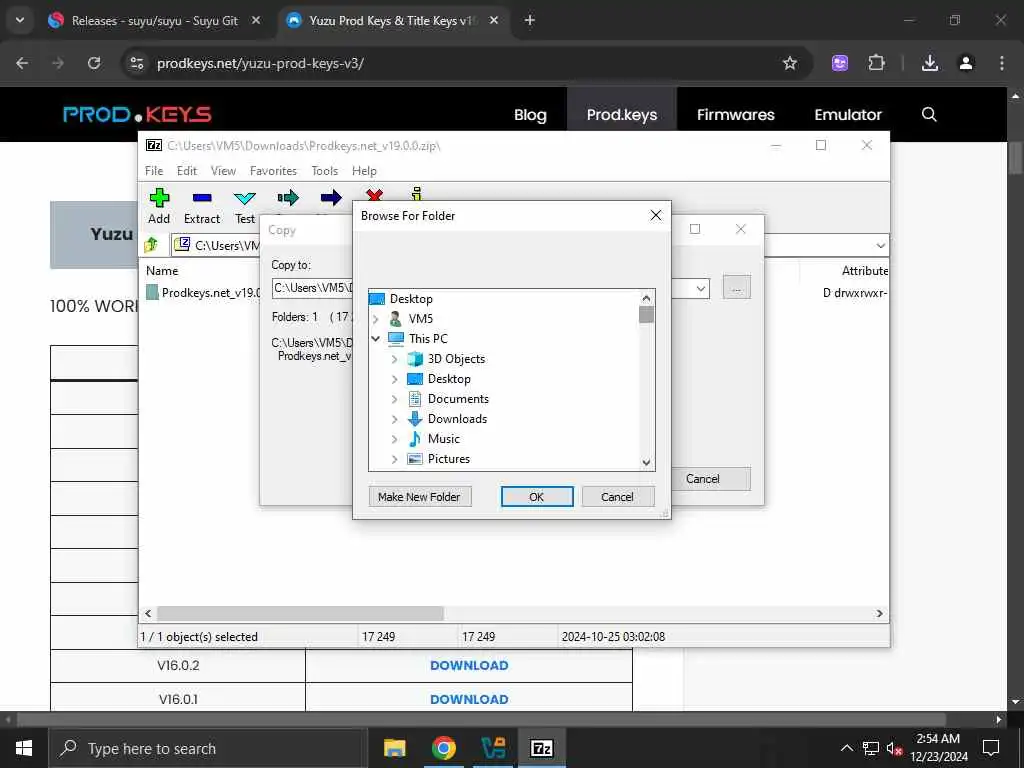1024x768 pixels.
Task: Click Cancel in the Copy dialog
Action: pyautogui.click(x=703, y=479)
